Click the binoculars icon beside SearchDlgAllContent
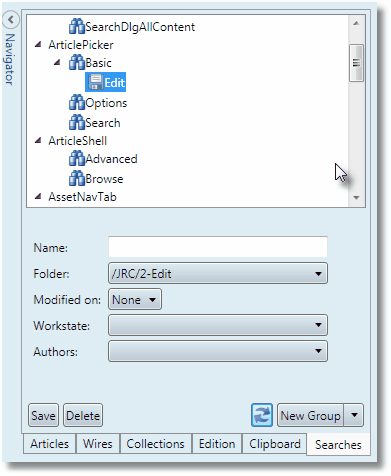Image resolution: width=391 pixels, height=476 pixels. (x=77, y=26)
